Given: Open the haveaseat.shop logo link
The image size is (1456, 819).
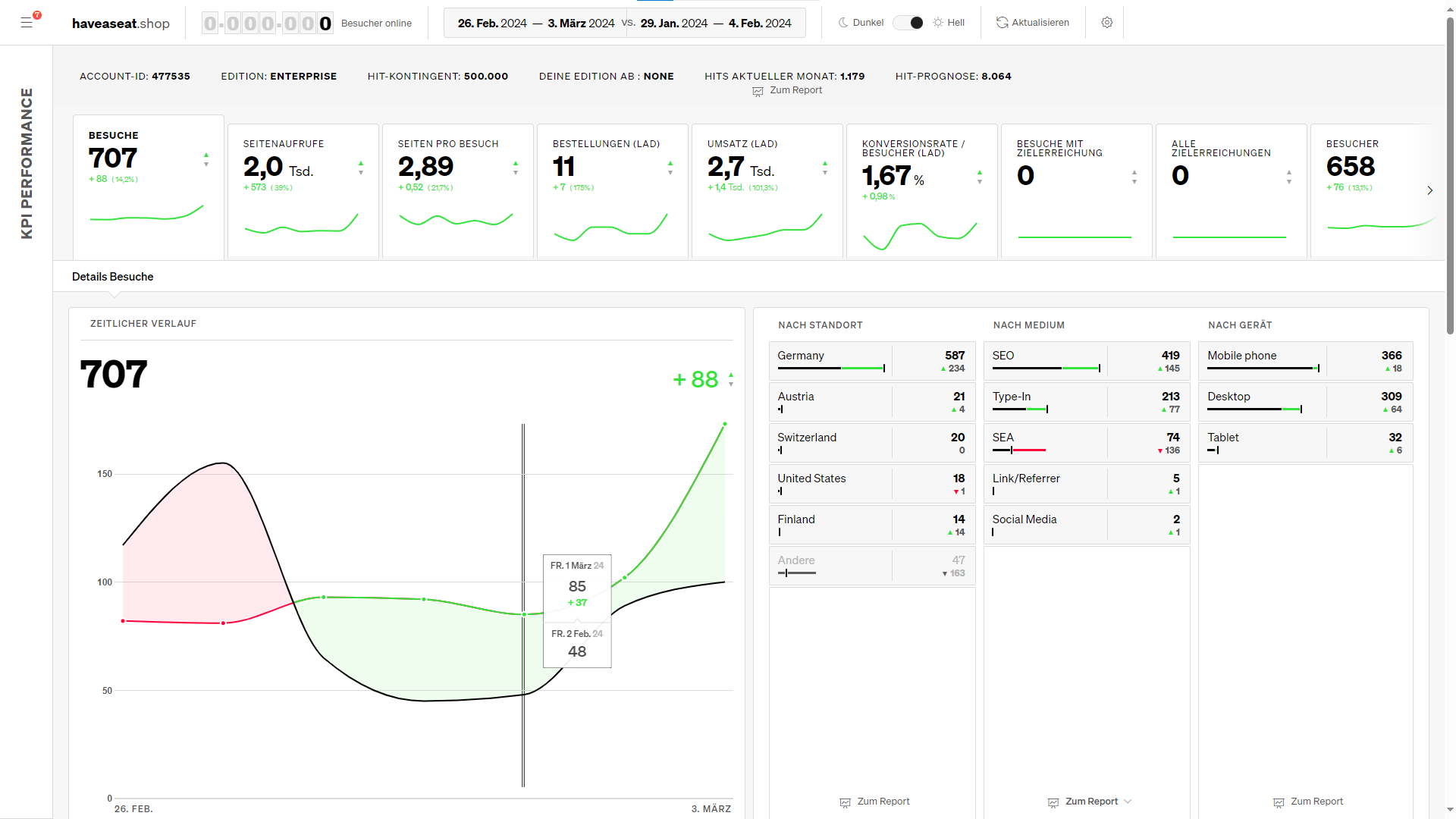Looking at the screenshot, I should click(121, 24).
